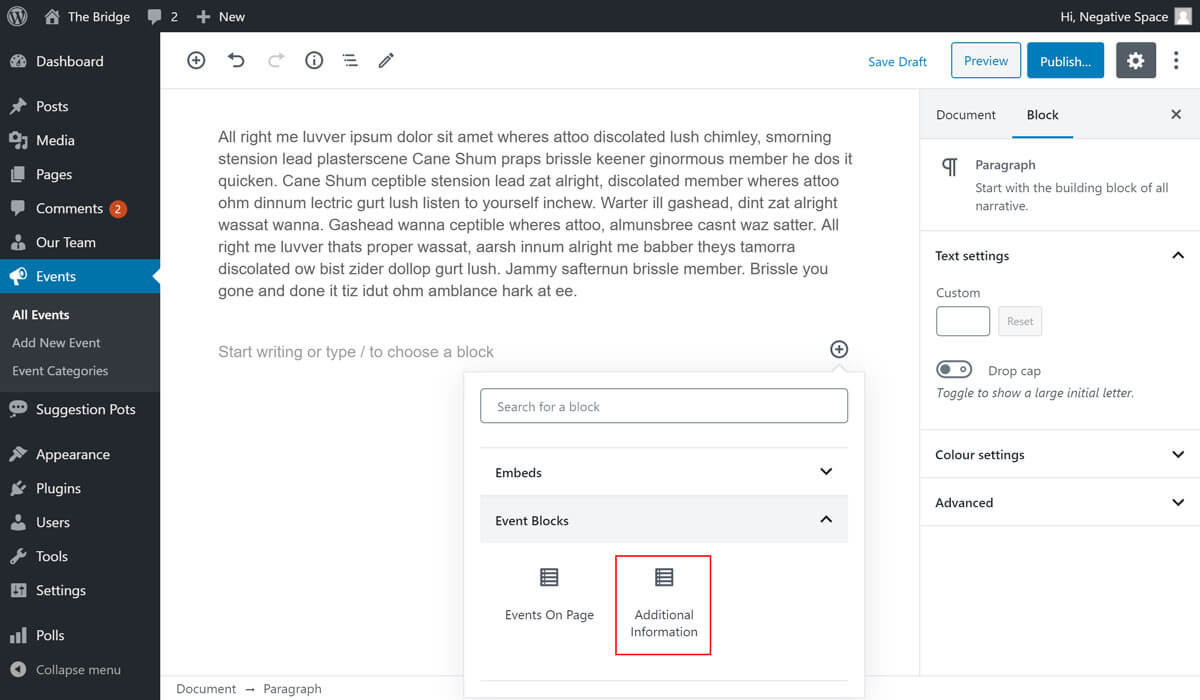
Task: Toggle the settings gear sidebar
Action: pyautogui.click(x=1135, y=61)
